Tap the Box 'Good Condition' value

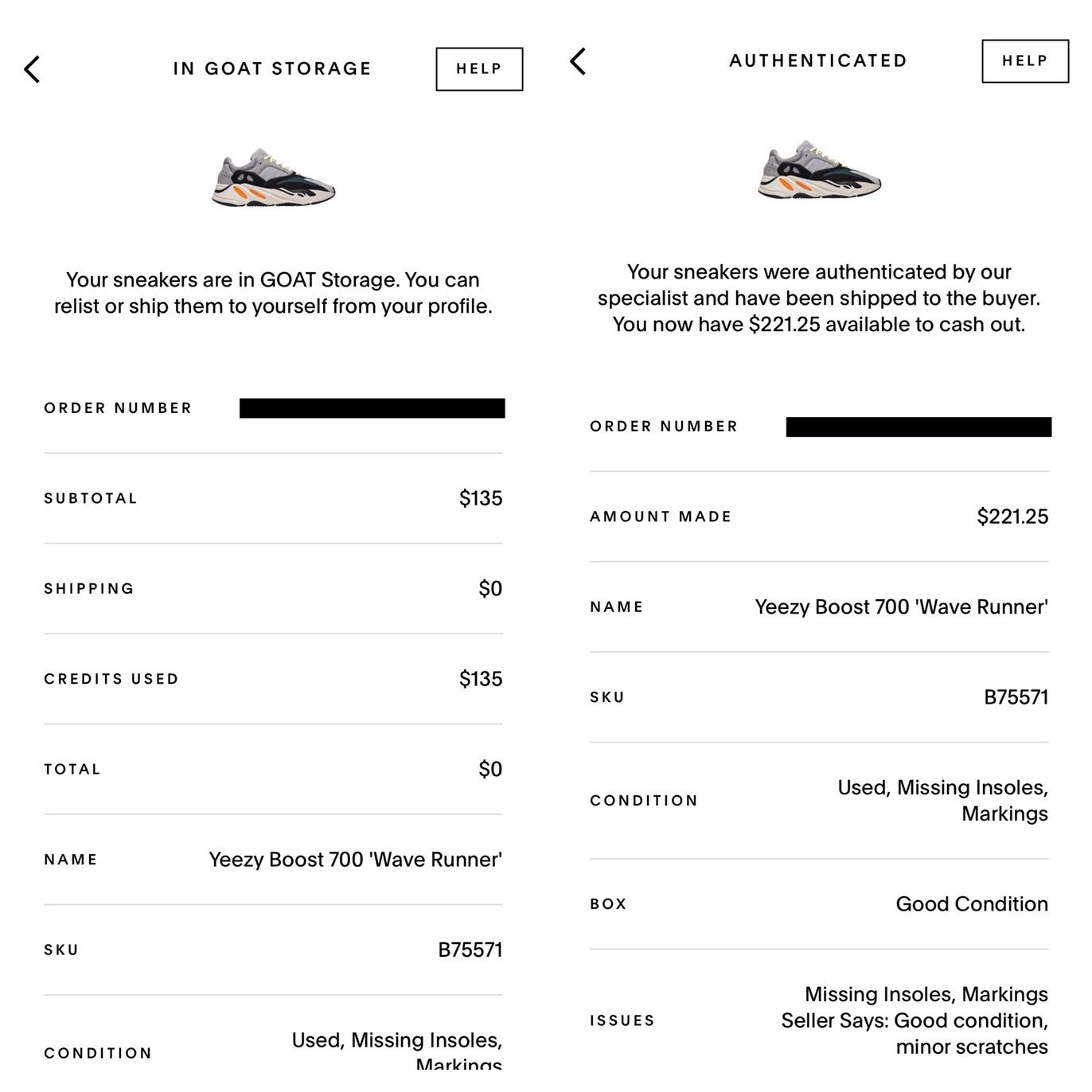[972, 904]
